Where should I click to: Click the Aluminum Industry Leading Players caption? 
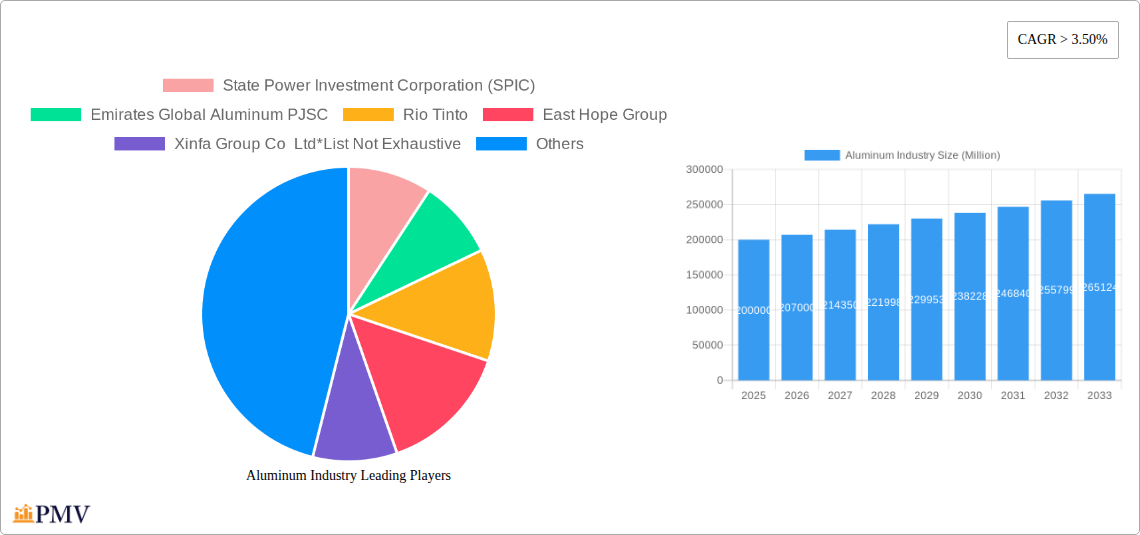coord(348,475)
